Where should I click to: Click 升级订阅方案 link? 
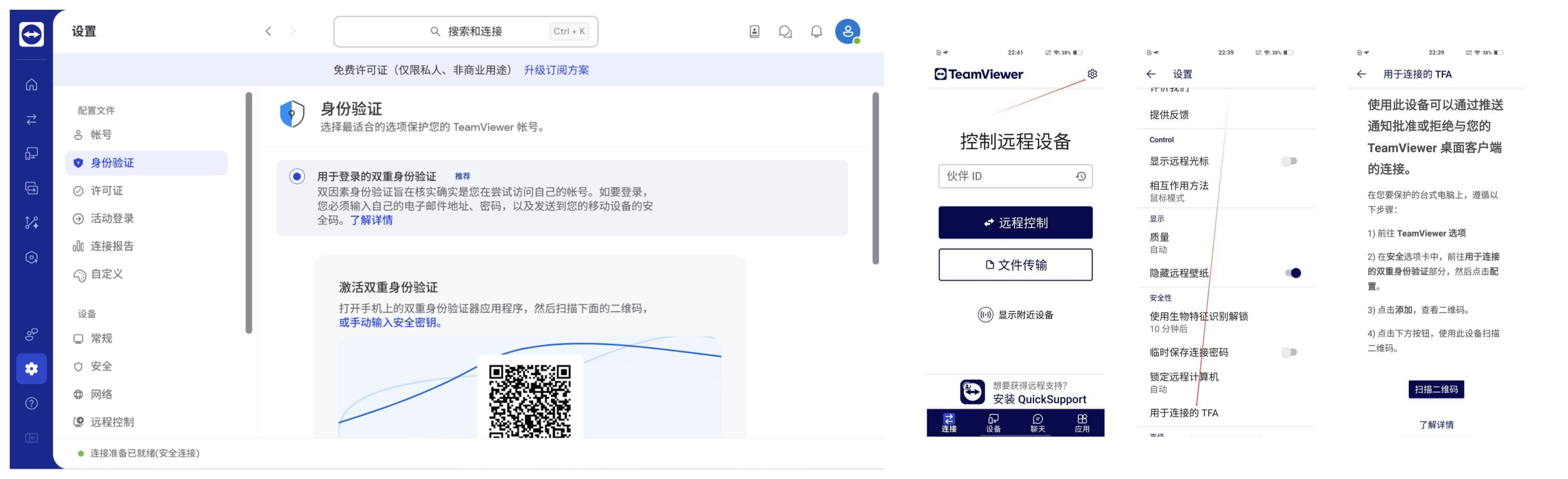tap(556, 70)
